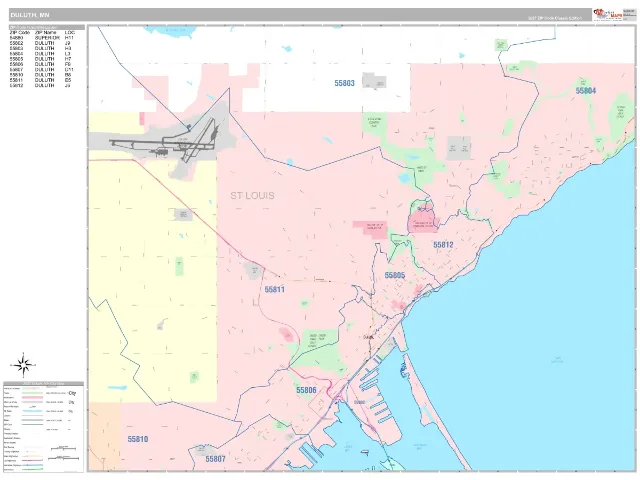Viewport: 640px width, 480px height.
Task: Select the 55812 DULUTH index row
Action: pyautogui.click(x=42, y=86)
